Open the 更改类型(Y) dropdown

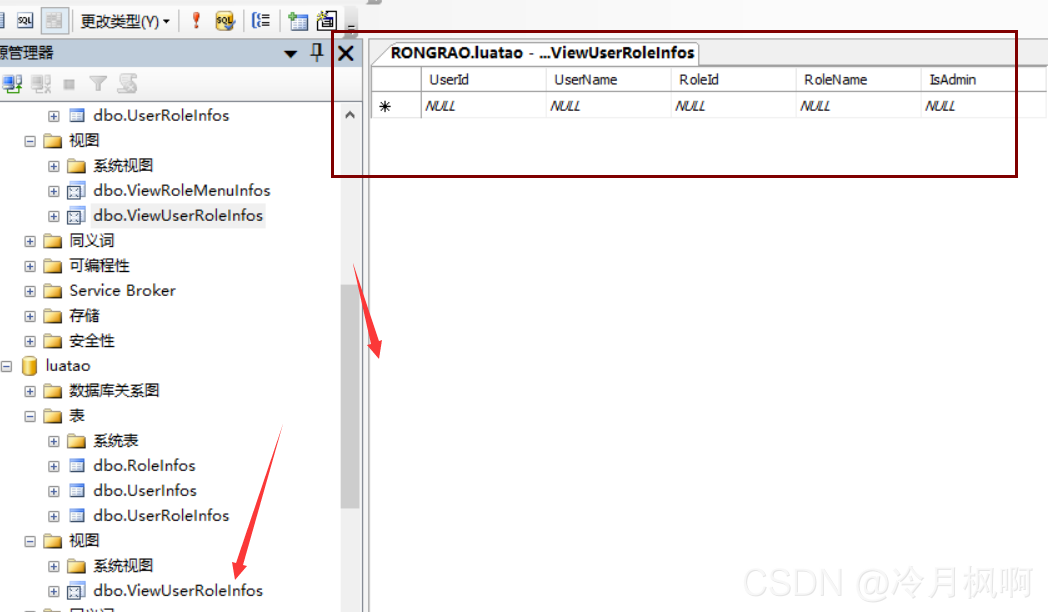tap(125, 21)
